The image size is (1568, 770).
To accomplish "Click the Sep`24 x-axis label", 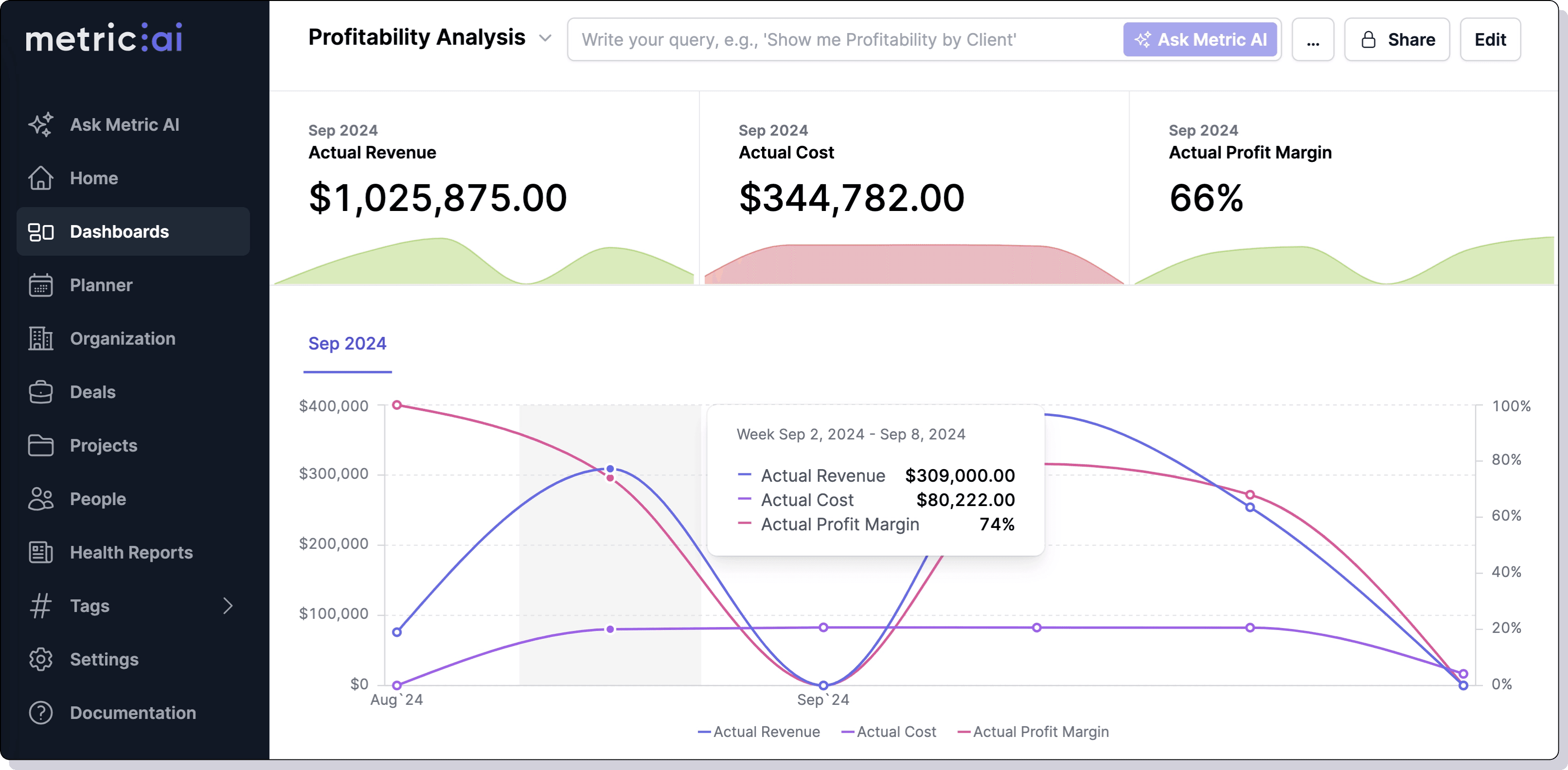I will pos(823,700).
